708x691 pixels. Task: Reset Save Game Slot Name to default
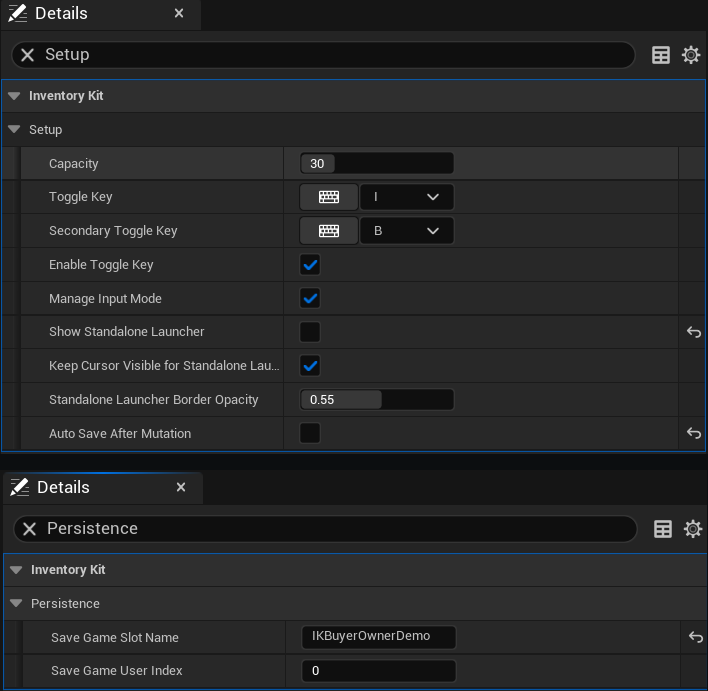click(695, 637)
